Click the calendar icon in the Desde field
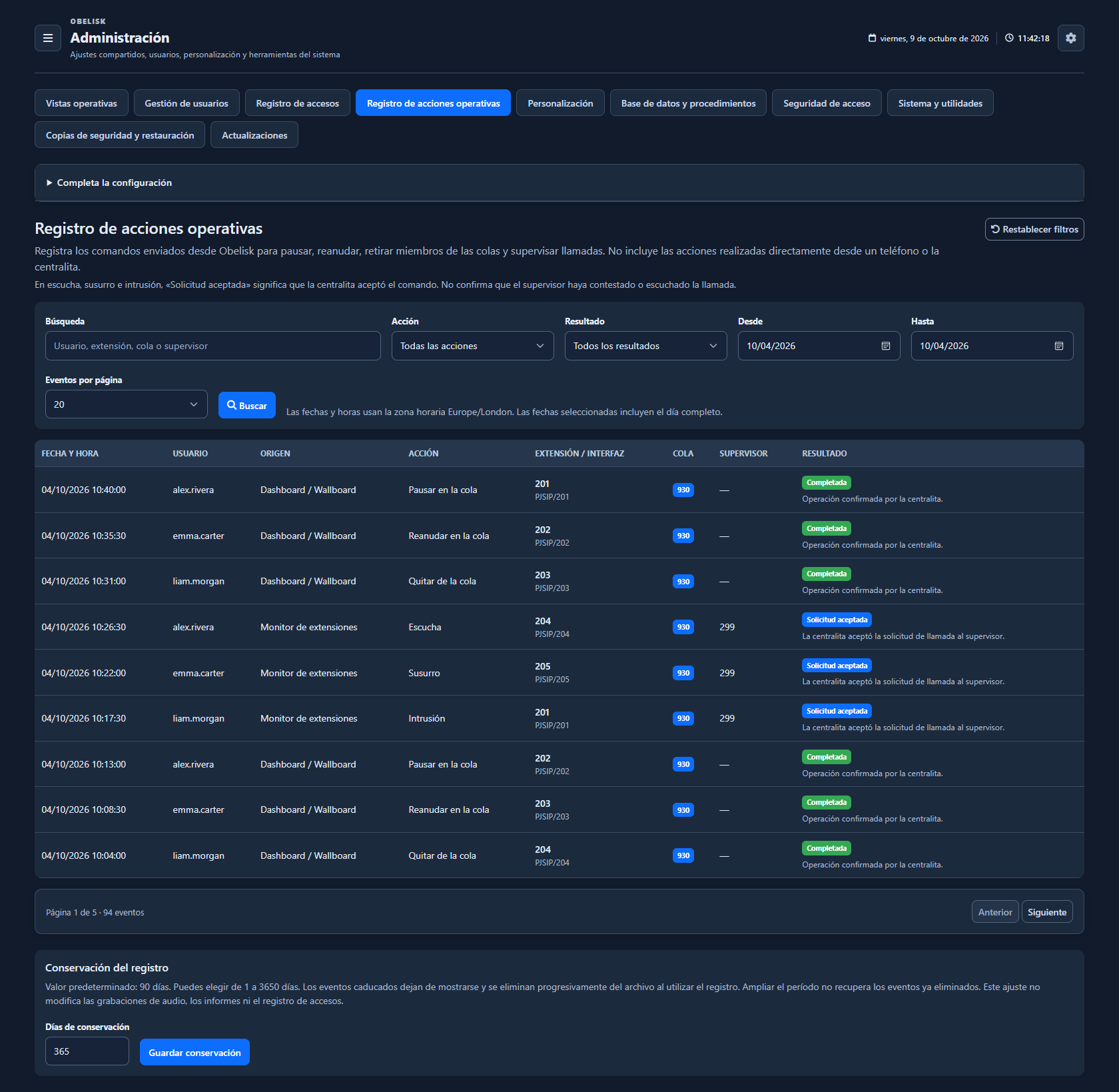The width and height of the screenshot is (1119, 1092). (886, 346)
